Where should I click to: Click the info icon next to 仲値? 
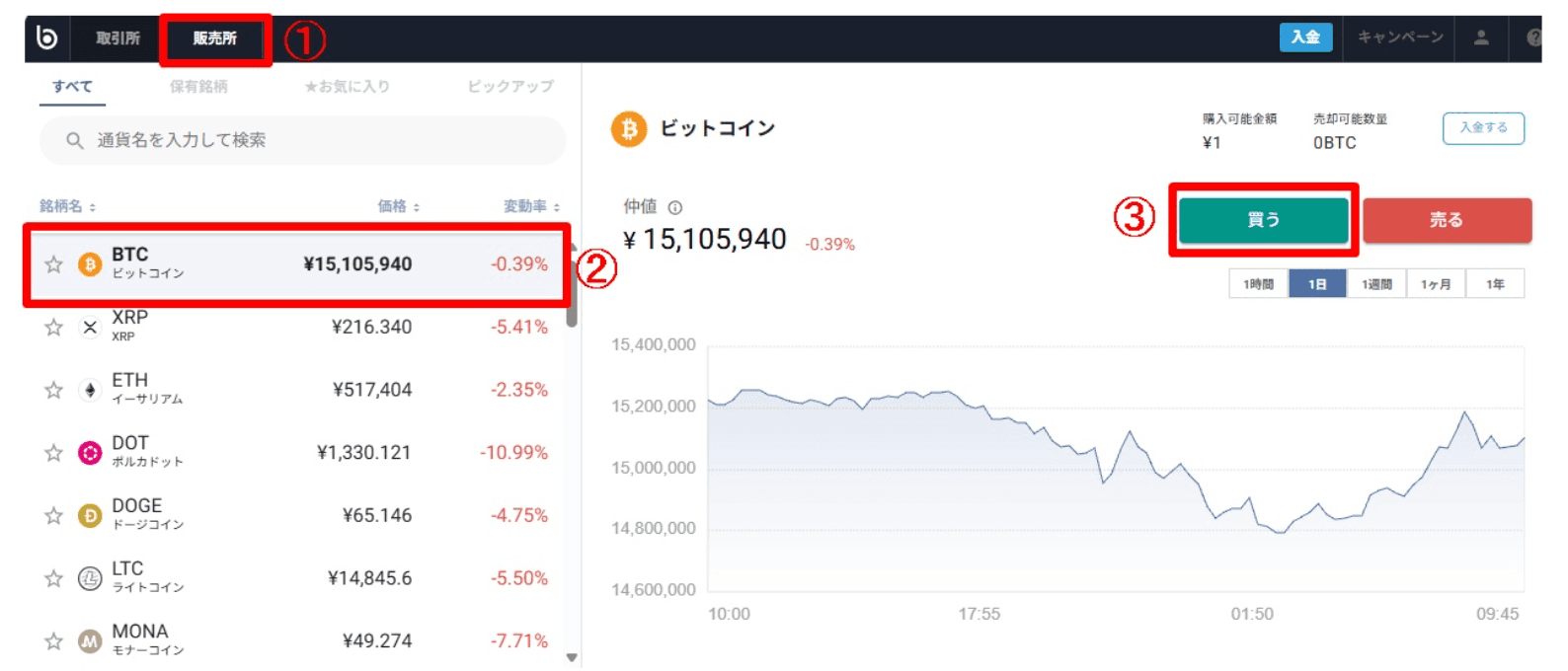tap(675, 207)
